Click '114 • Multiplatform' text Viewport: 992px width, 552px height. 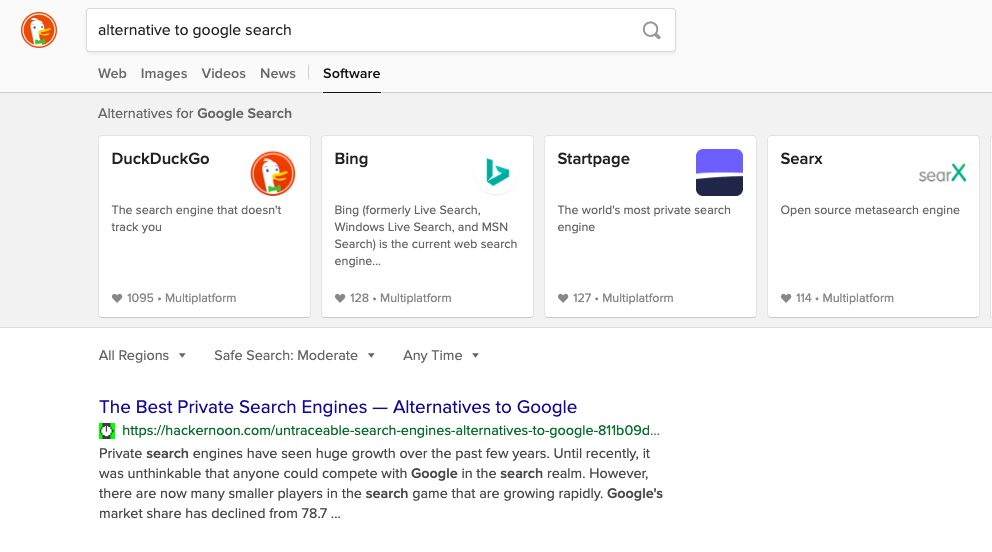pos(845,298)
